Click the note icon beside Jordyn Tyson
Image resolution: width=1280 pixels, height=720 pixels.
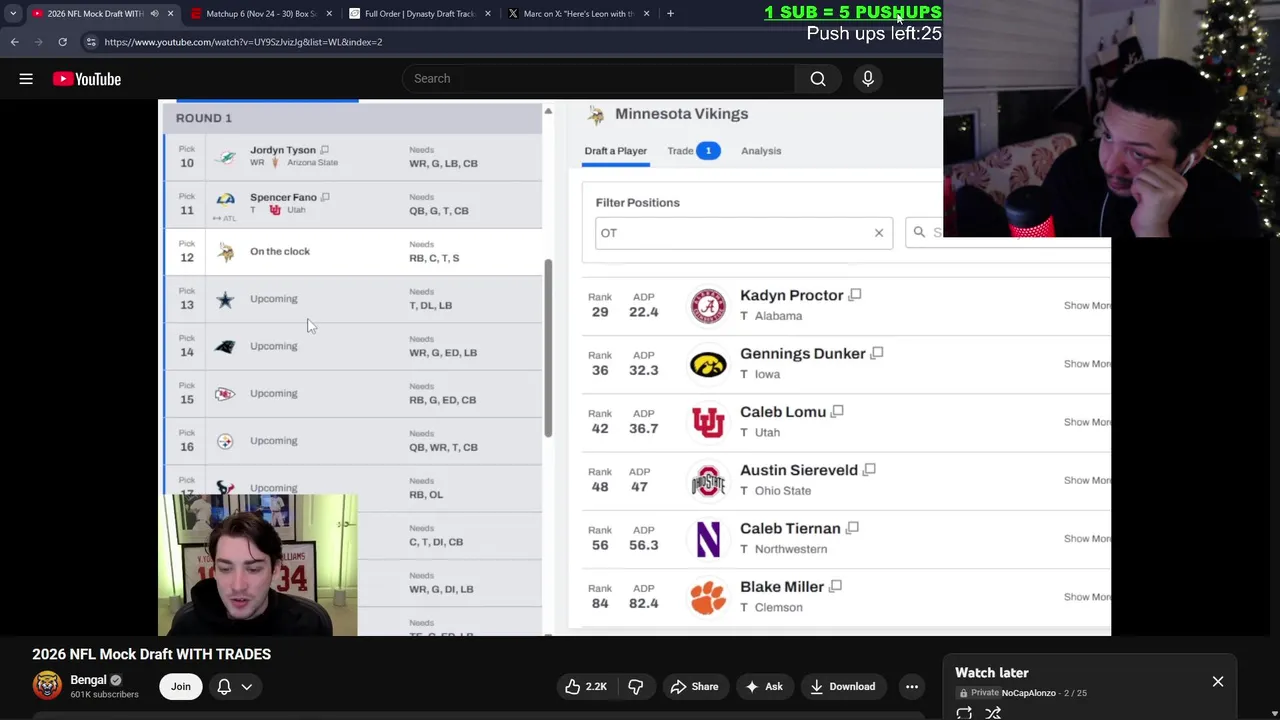[324, 150]
